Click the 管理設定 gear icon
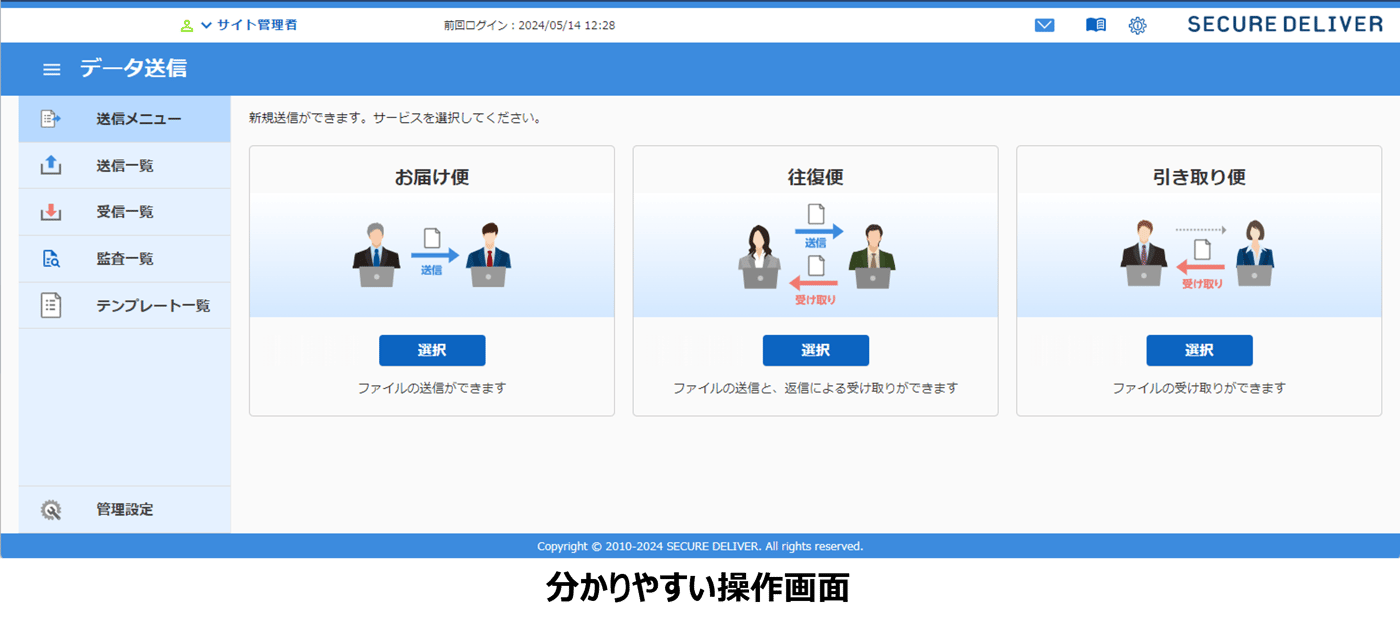The image size is (1400, 627). [x=51, y=510]
